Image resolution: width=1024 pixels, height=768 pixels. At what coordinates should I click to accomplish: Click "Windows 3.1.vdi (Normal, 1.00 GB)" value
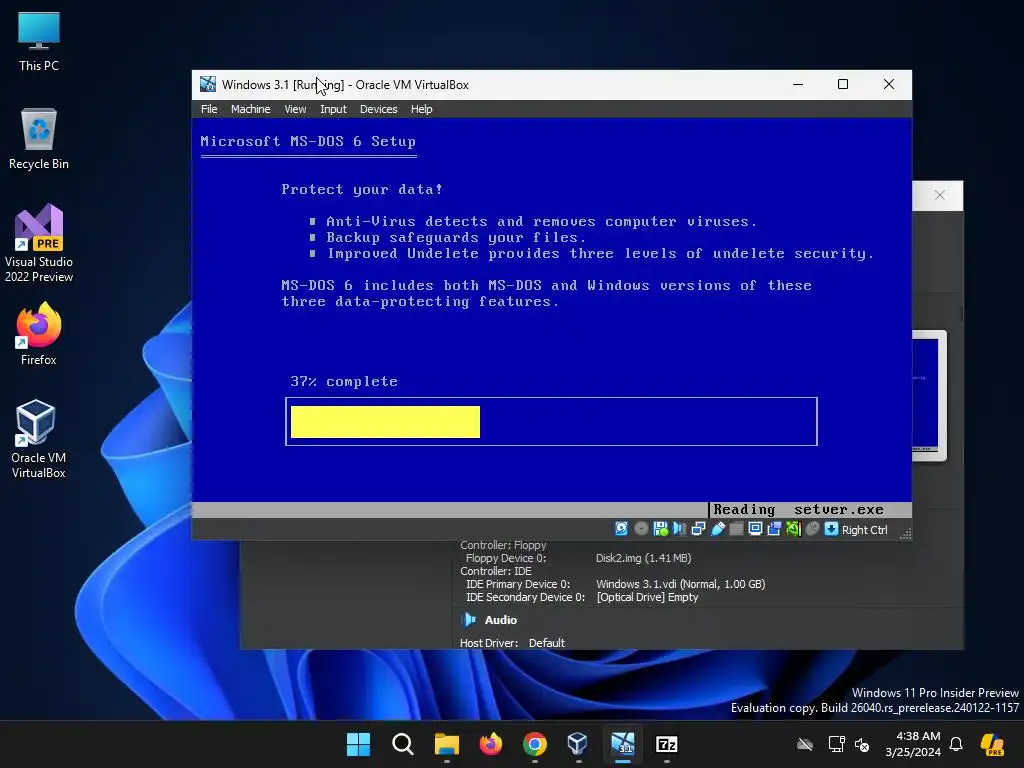[x=680, y=584]
